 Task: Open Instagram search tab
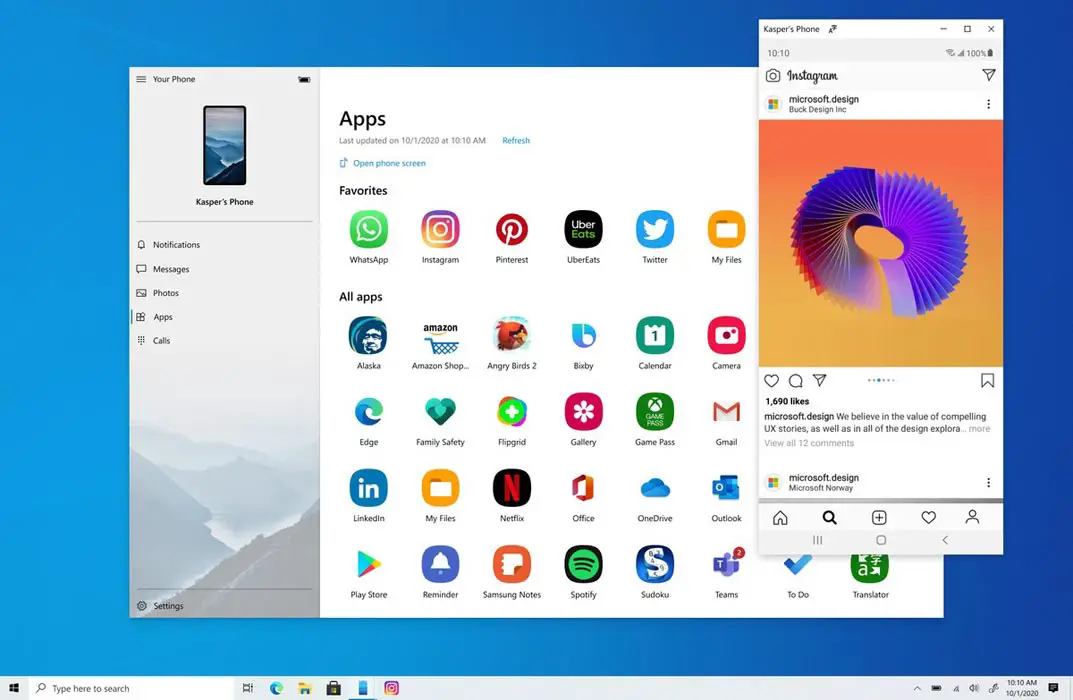(829, 517)
